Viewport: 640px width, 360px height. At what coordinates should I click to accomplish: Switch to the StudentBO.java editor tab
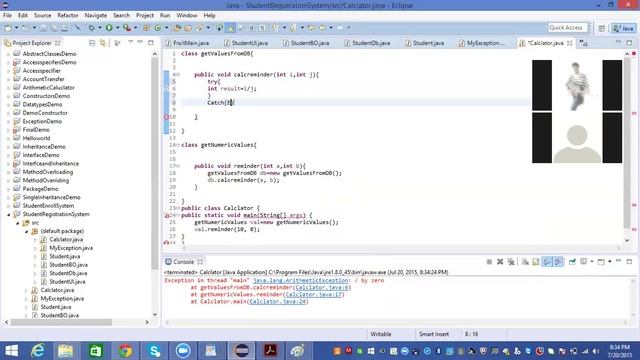(x=307, y=43)
